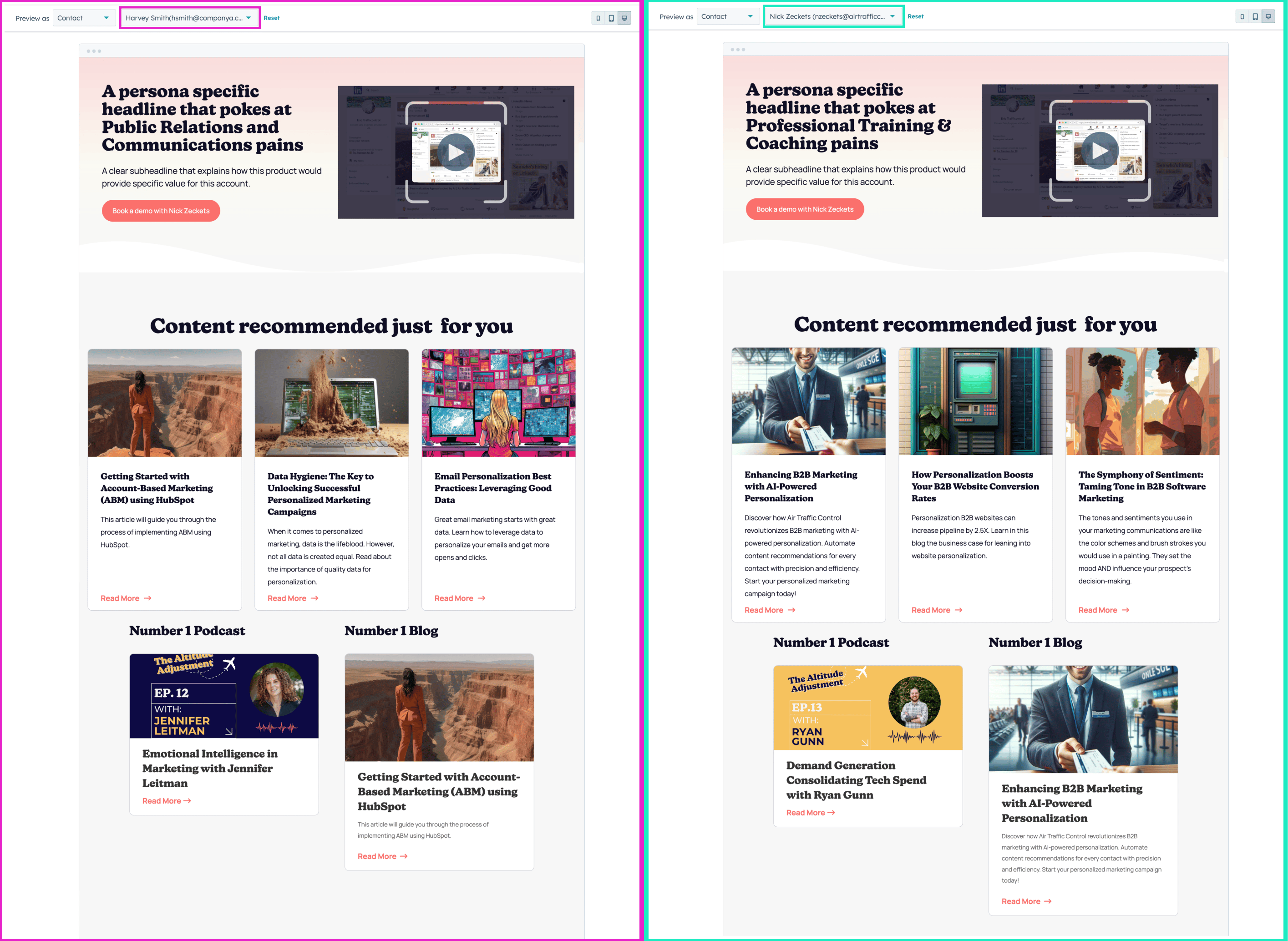Image resolution: width=1288 pixels, height=941 pixels.
Task: Switch Nick Zeckets preview to tablet view
Action: (1255, 16)
